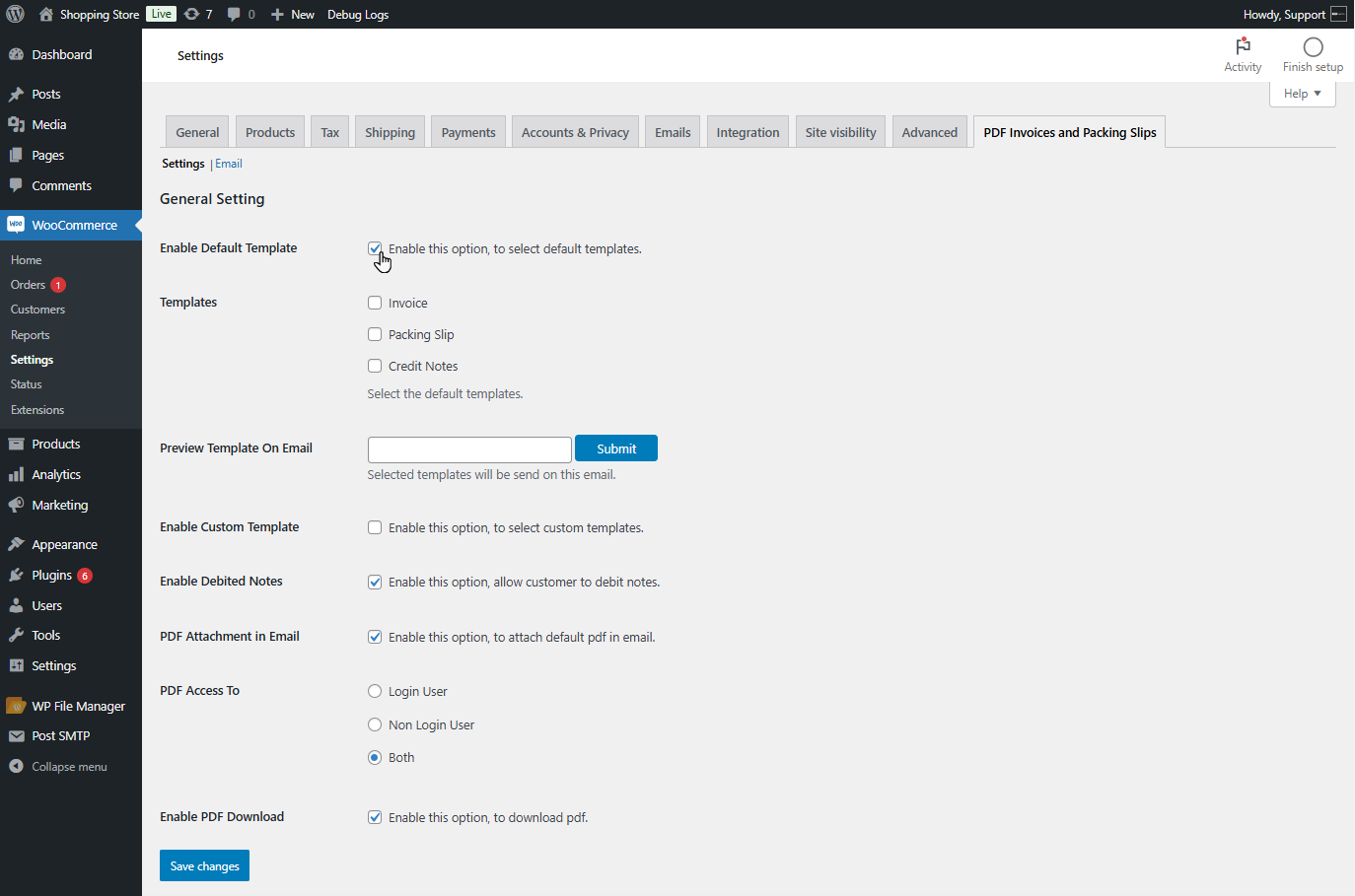Switch to the Products settings tab
The height and width of the screenshot is (896, 1355).
pos(270,132)
